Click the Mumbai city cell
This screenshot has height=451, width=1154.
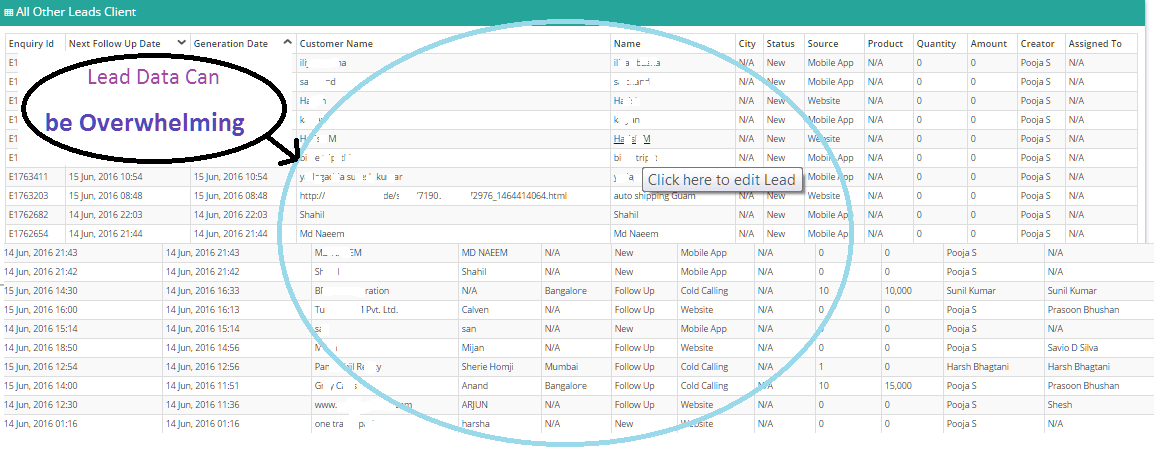pyautogui.click(x=562, y=367)
